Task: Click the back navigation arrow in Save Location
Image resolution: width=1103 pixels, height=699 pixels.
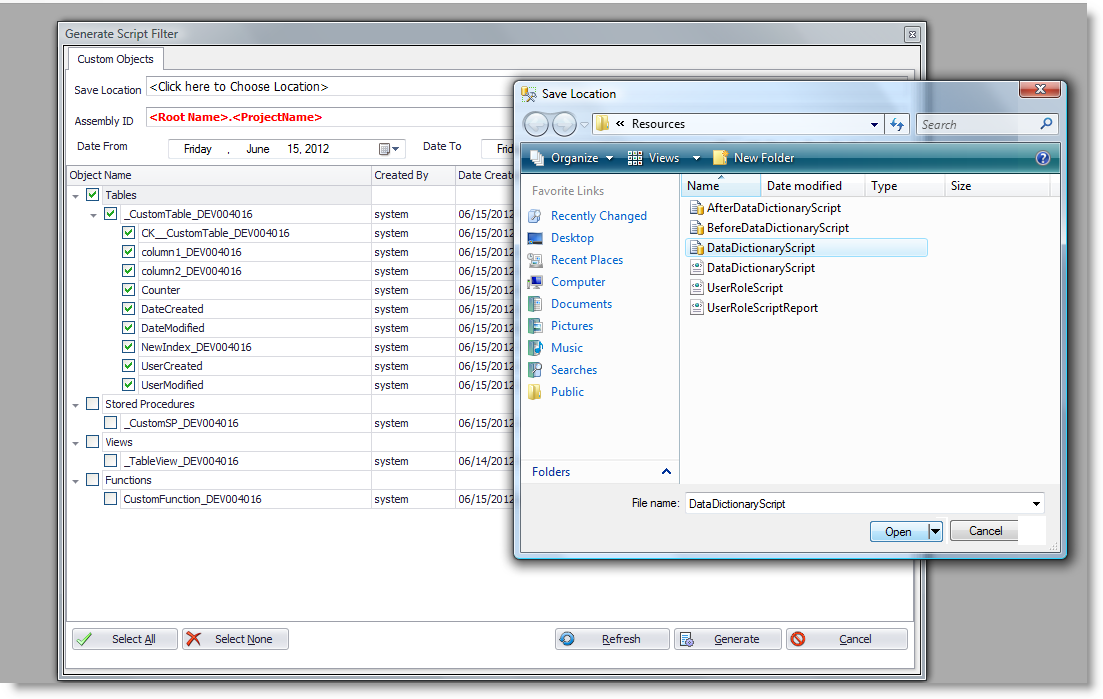Action: pos(536,124)
